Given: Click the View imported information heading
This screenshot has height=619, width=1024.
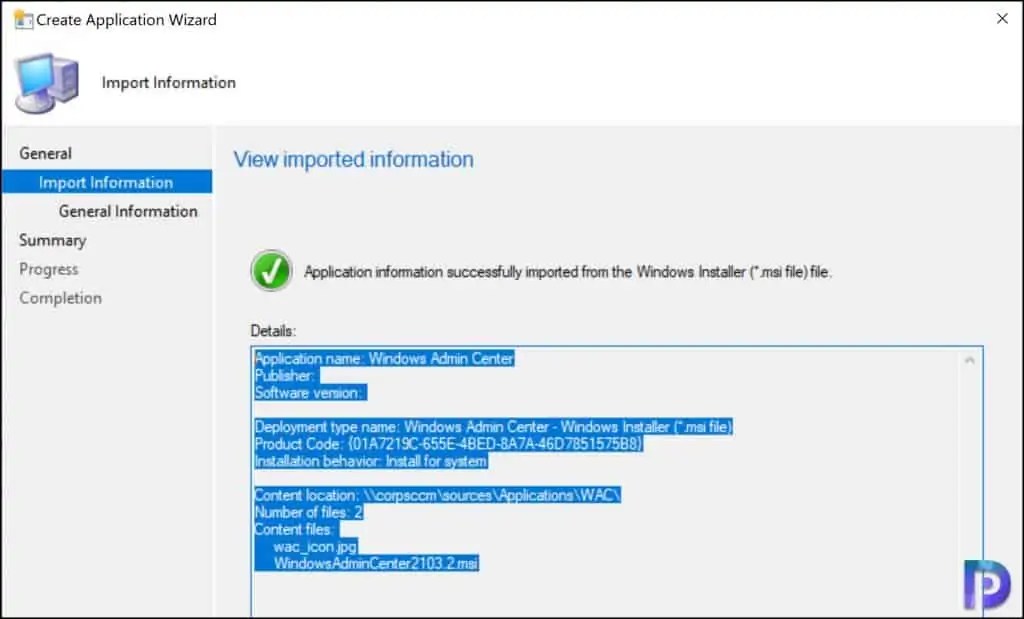Looking at the screenshot, I should [353, 159].
